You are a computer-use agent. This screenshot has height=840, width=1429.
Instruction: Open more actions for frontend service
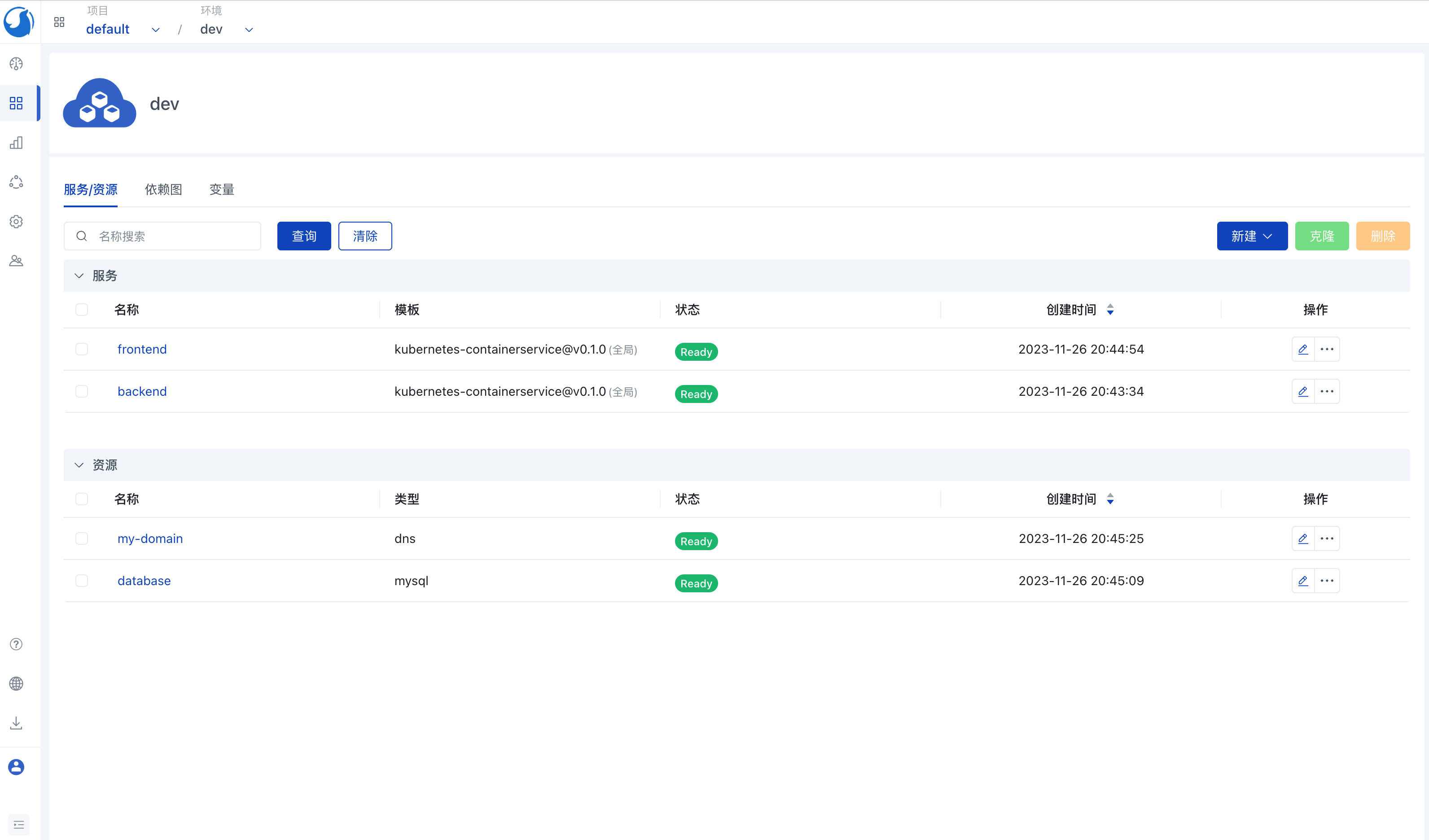pos(1327,349)
